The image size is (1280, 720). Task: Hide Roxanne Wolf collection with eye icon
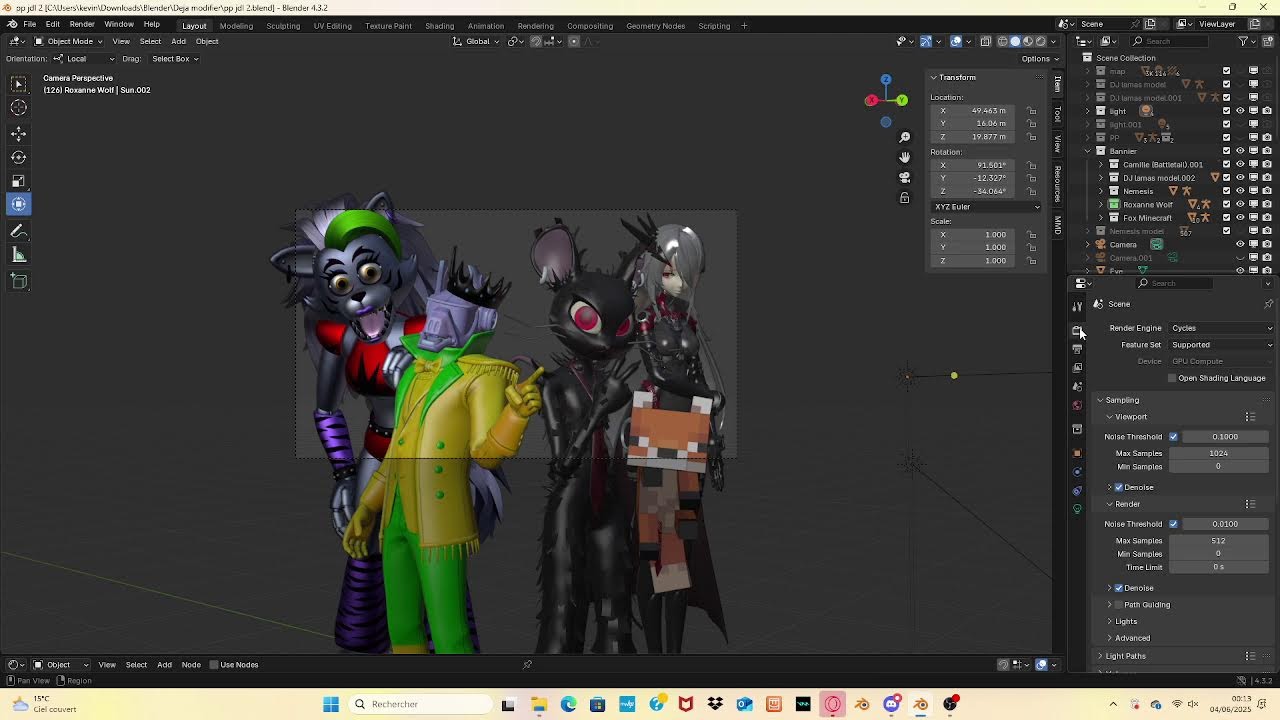point(1240,204)
